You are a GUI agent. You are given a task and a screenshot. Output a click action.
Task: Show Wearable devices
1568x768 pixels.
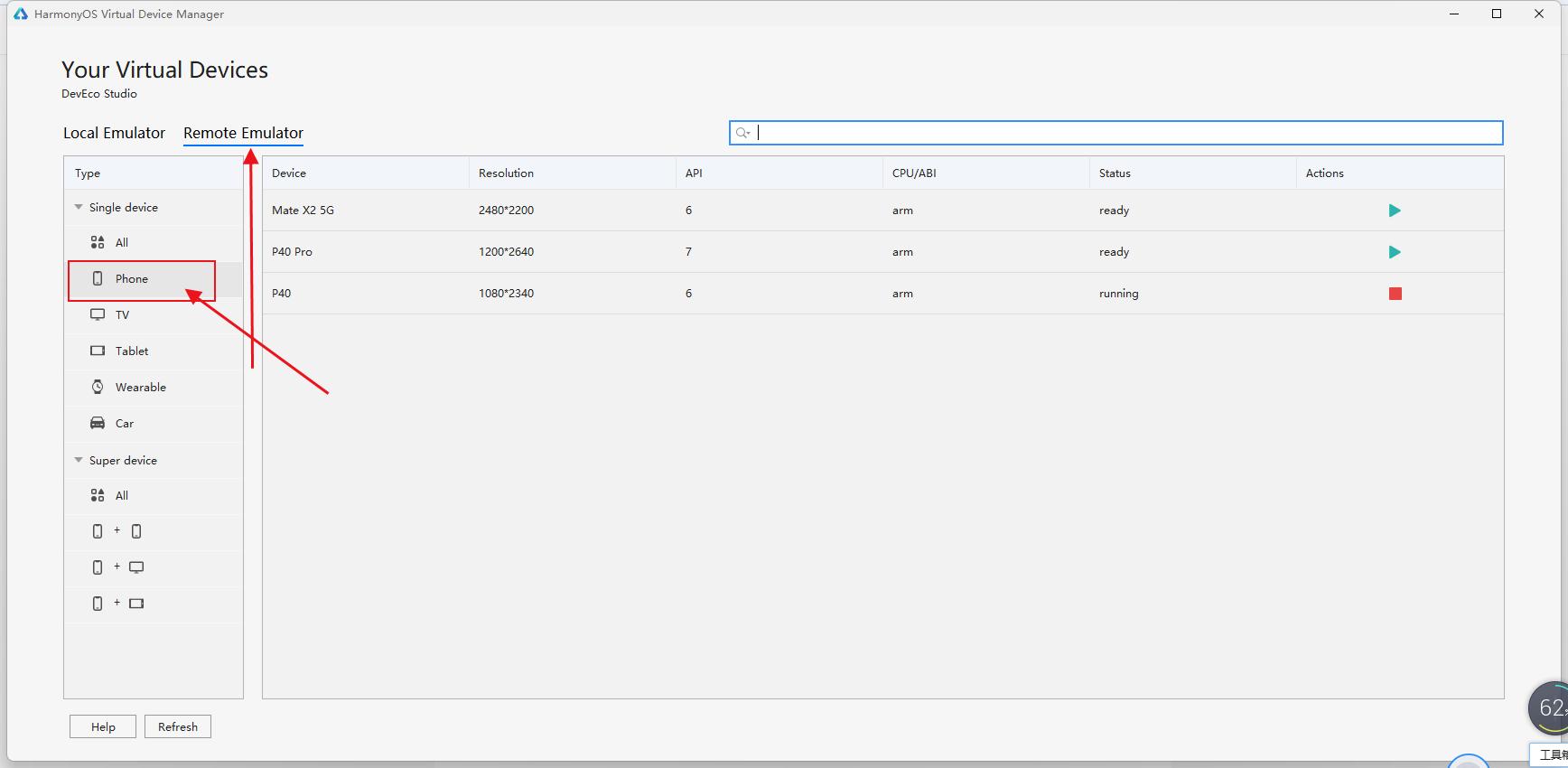tap(140, 388)
